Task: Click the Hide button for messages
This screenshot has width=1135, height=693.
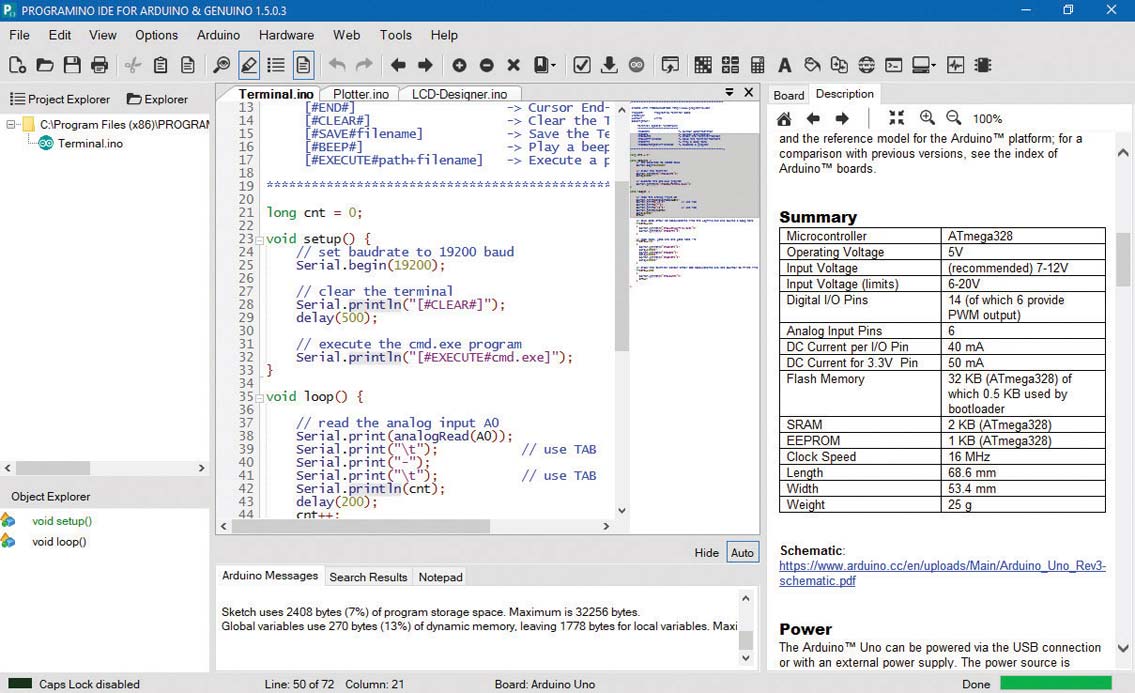Action: pos(706,553)
